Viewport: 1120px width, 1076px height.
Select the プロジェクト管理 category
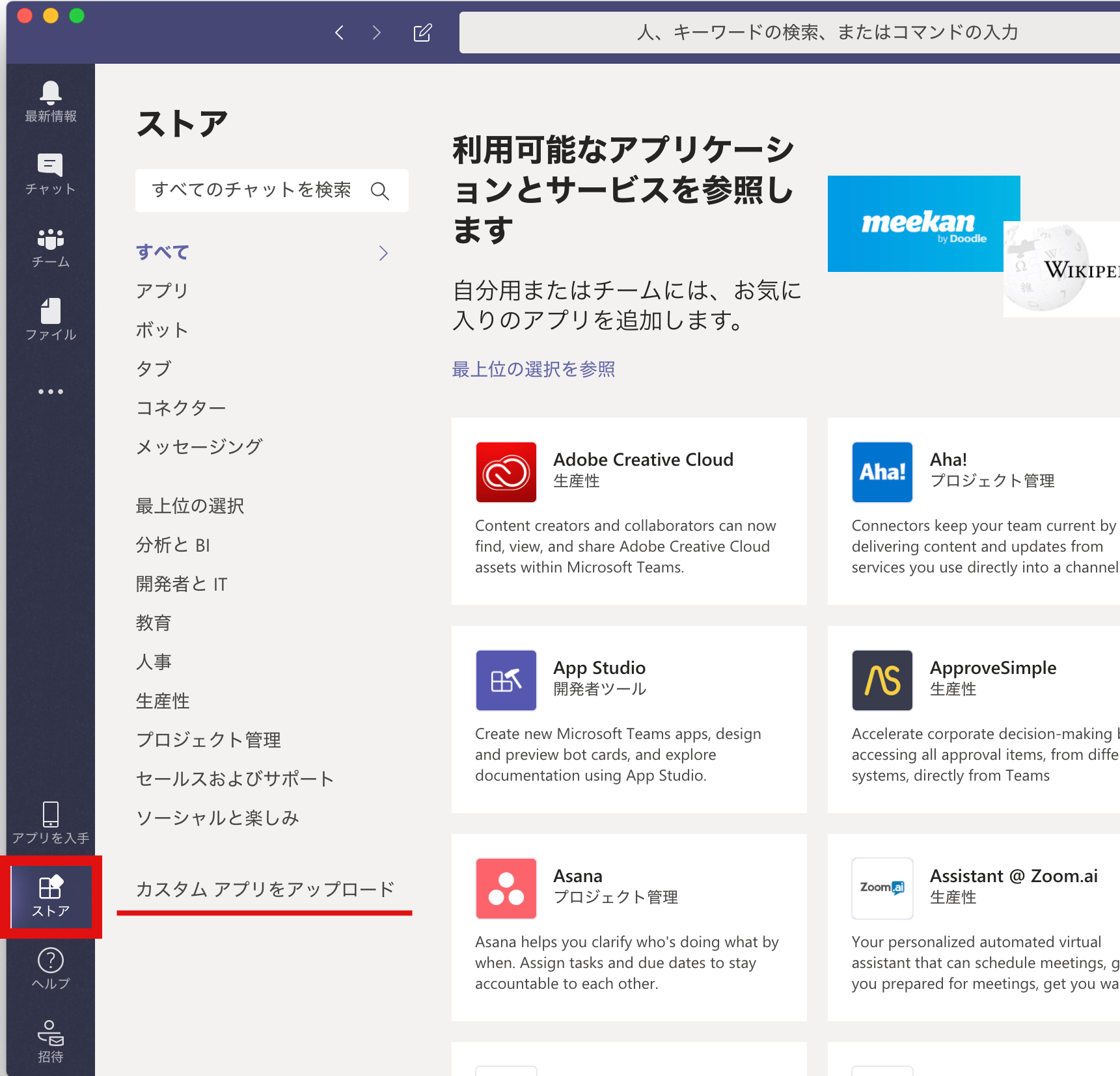[x=208, y=740]
